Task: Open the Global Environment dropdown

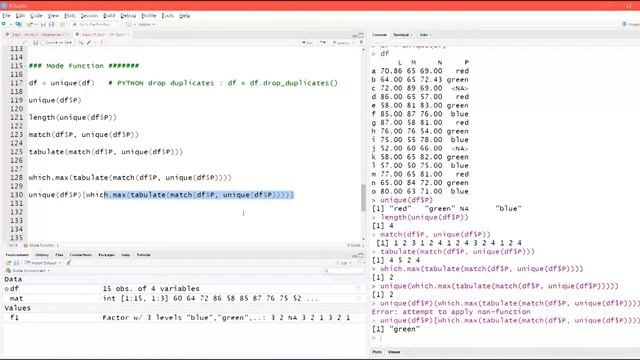Action: point(28,271)
